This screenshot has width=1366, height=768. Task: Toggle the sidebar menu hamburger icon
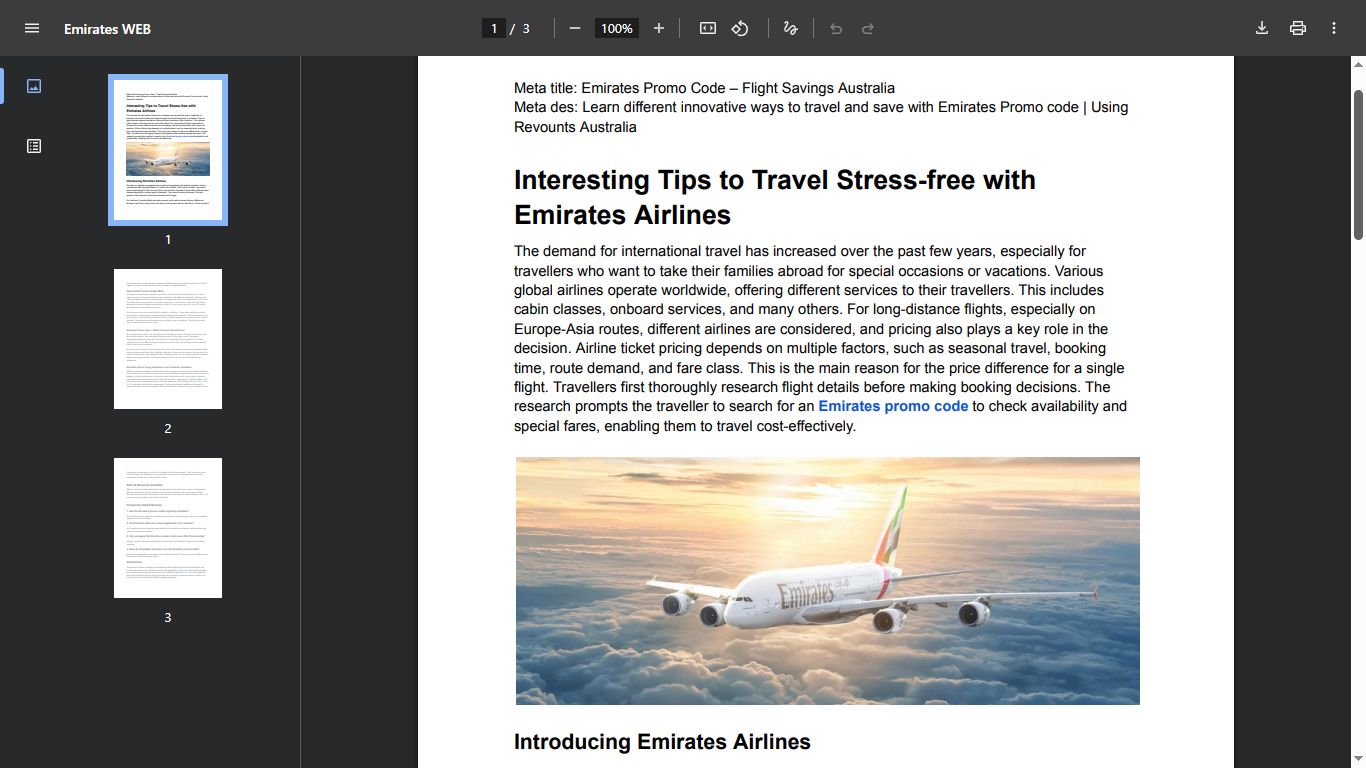pyautogui.click(x=32, y=28)
